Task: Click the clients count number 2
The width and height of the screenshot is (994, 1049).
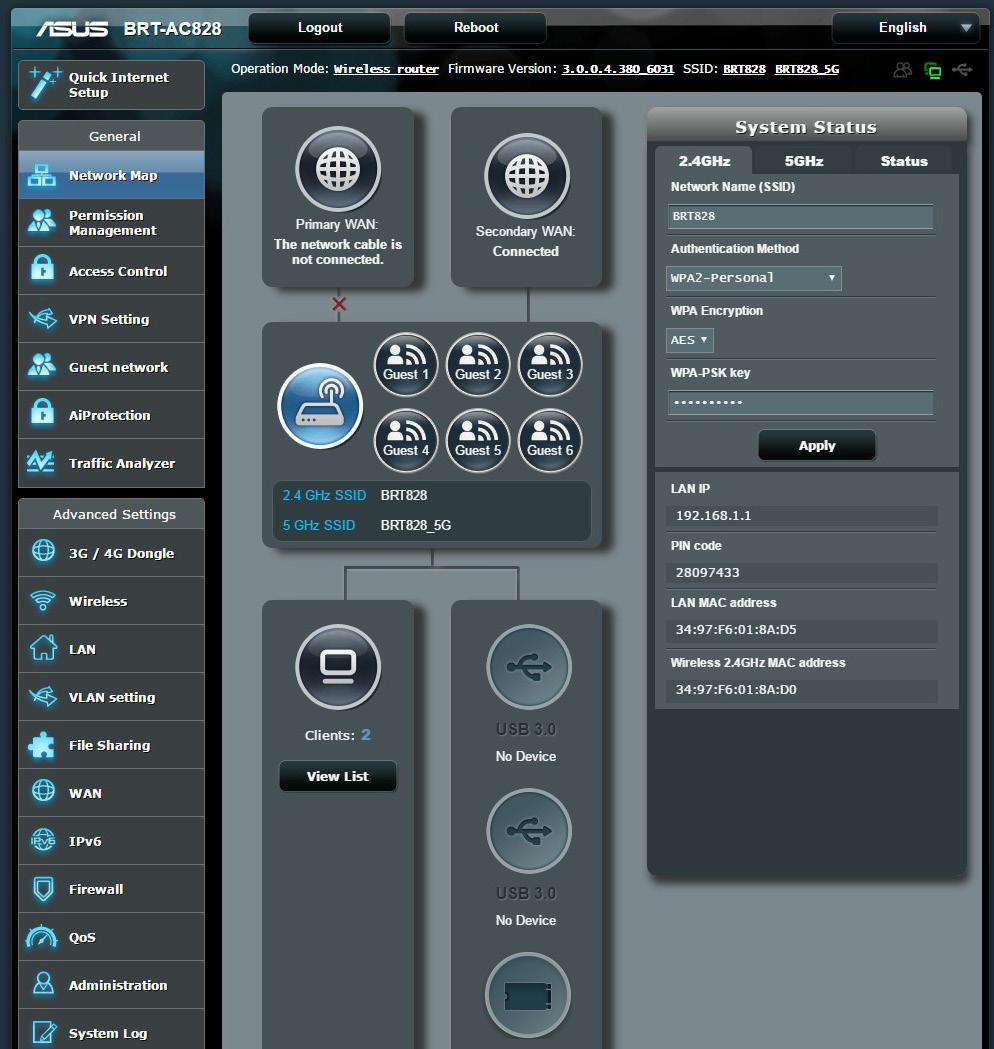Action: coord(366,735)
